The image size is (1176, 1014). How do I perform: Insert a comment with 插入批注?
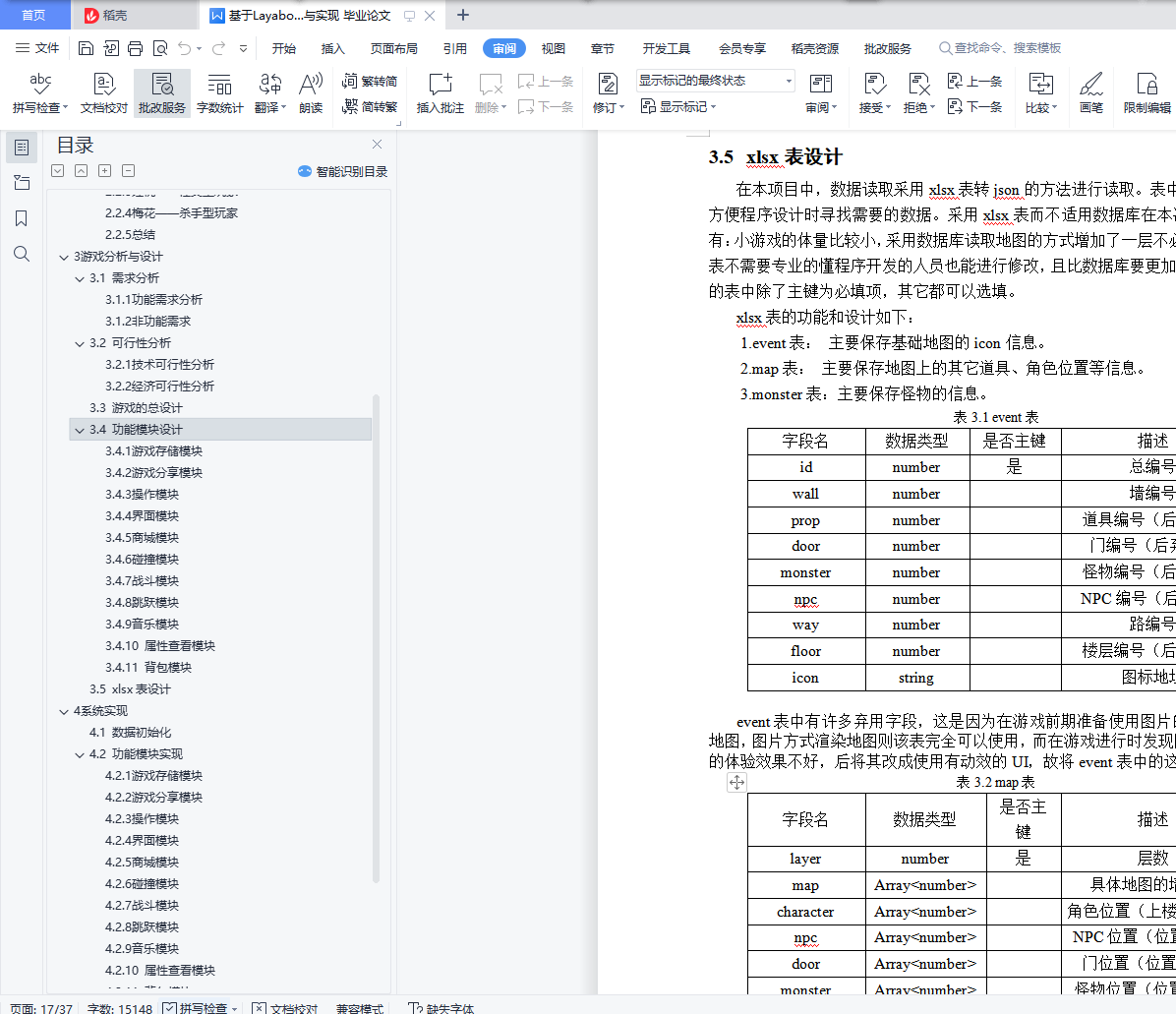441,93
